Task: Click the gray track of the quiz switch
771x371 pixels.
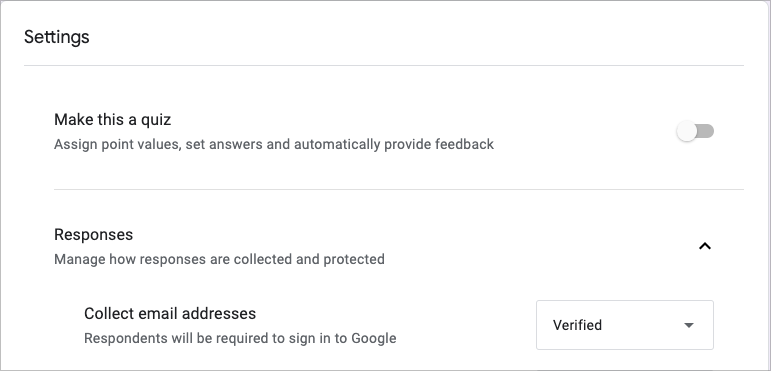Action: pyautogui.click(x=706, y=131)
